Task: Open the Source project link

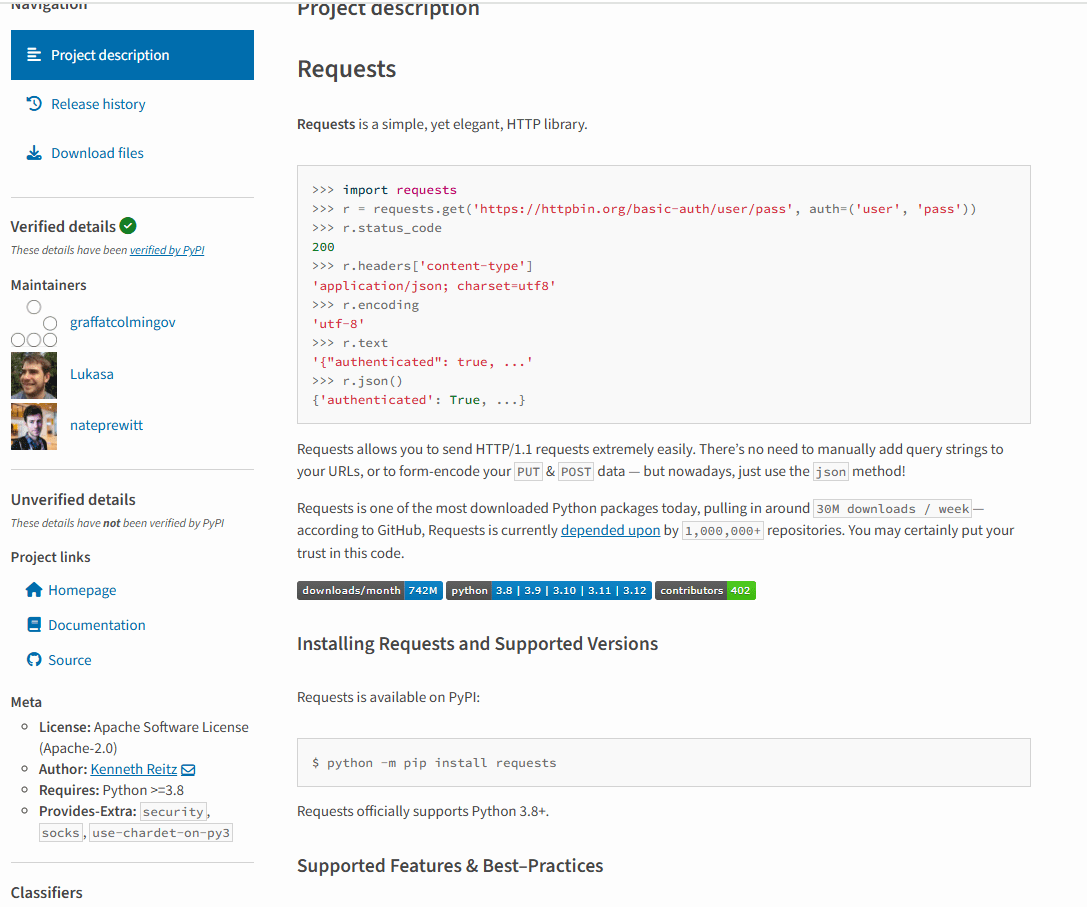Action: pos(69,660)
